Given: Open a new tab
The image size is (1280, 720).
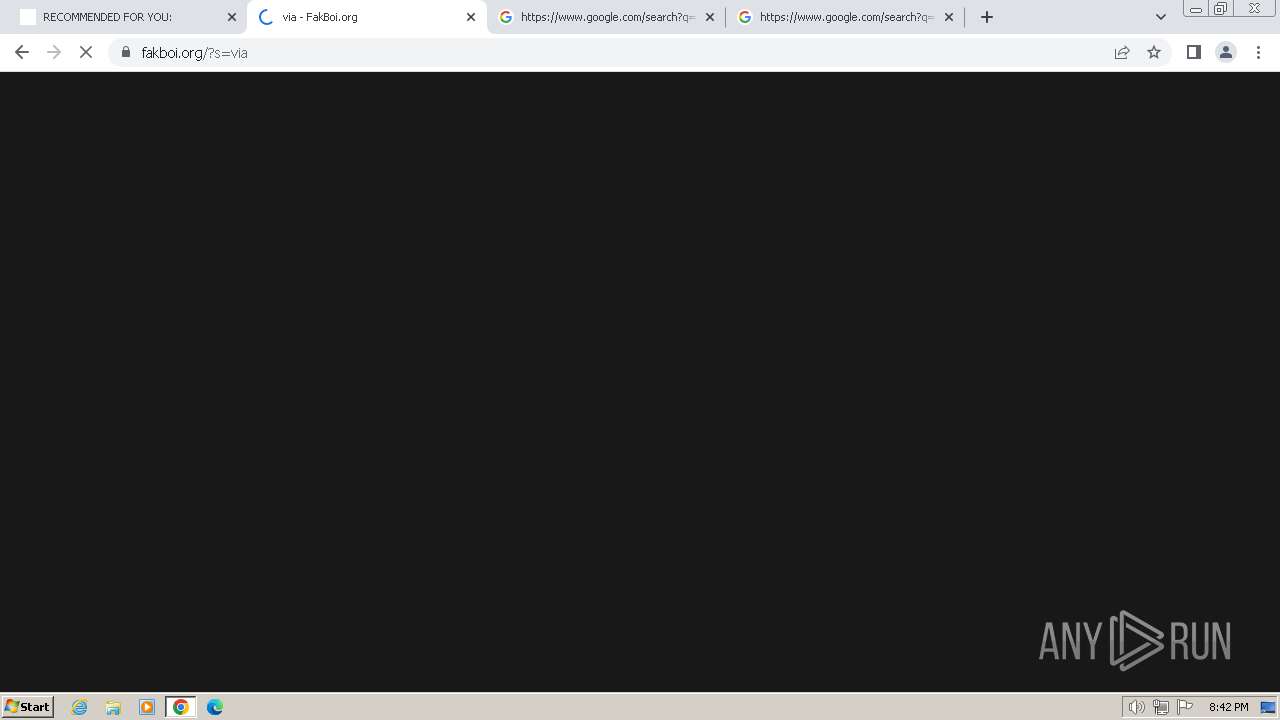Looking at the screenshot, I should coord(987,17).
